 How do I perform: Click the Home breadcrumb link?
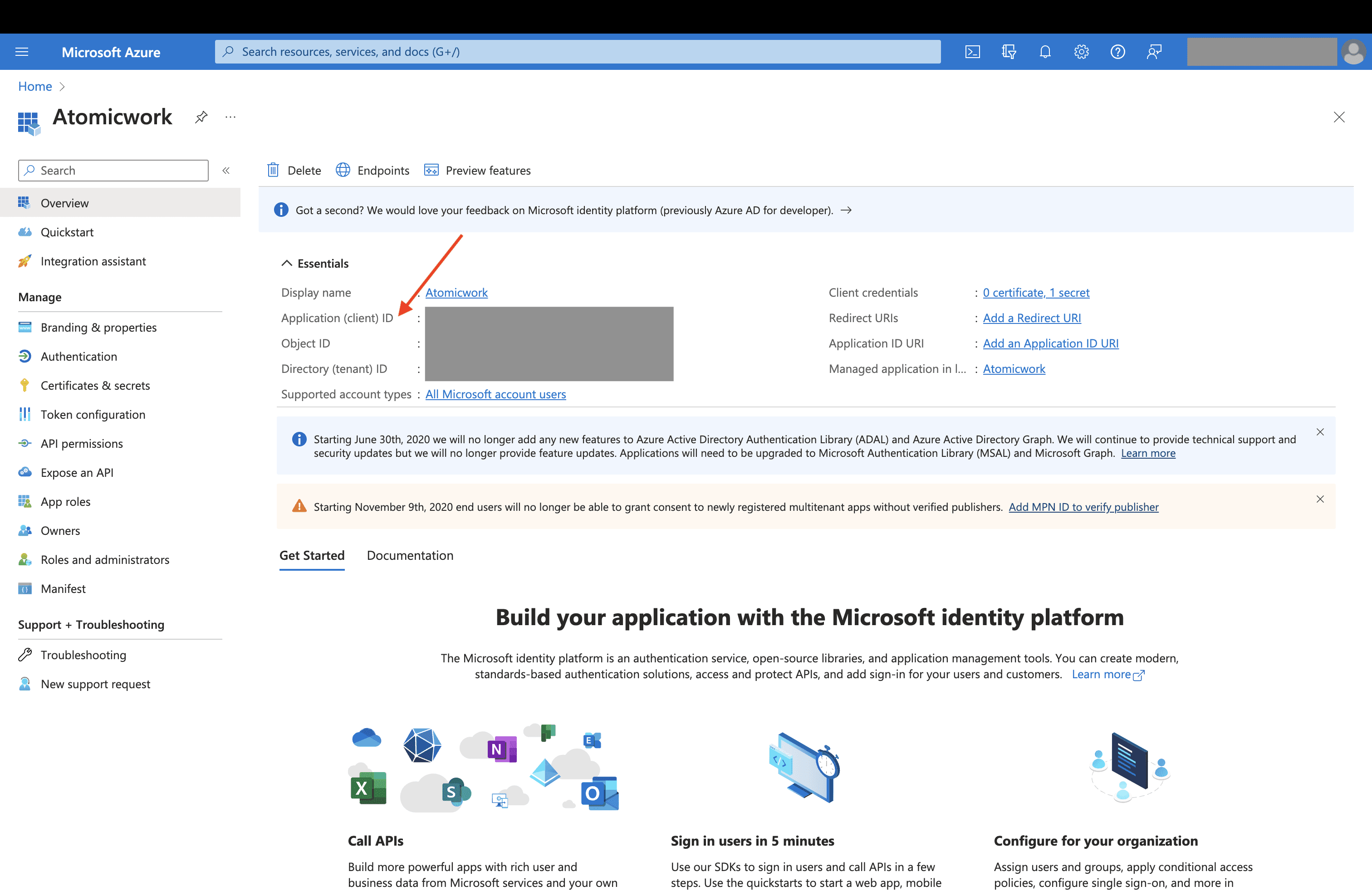35,87
